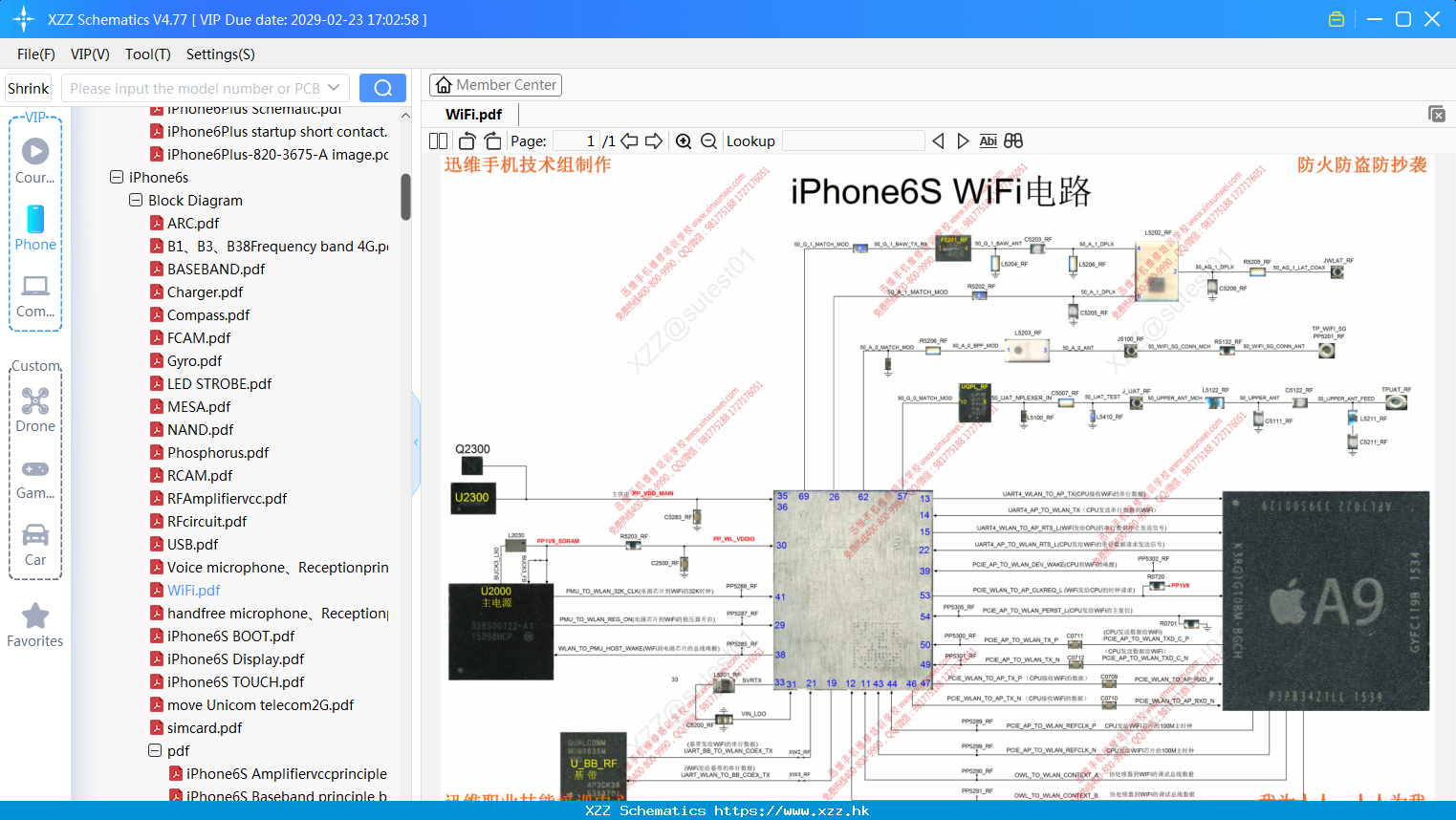This screenshot has height=820, width=1456.
Task: Zoom in on the schematic
Action: (684, 140)
